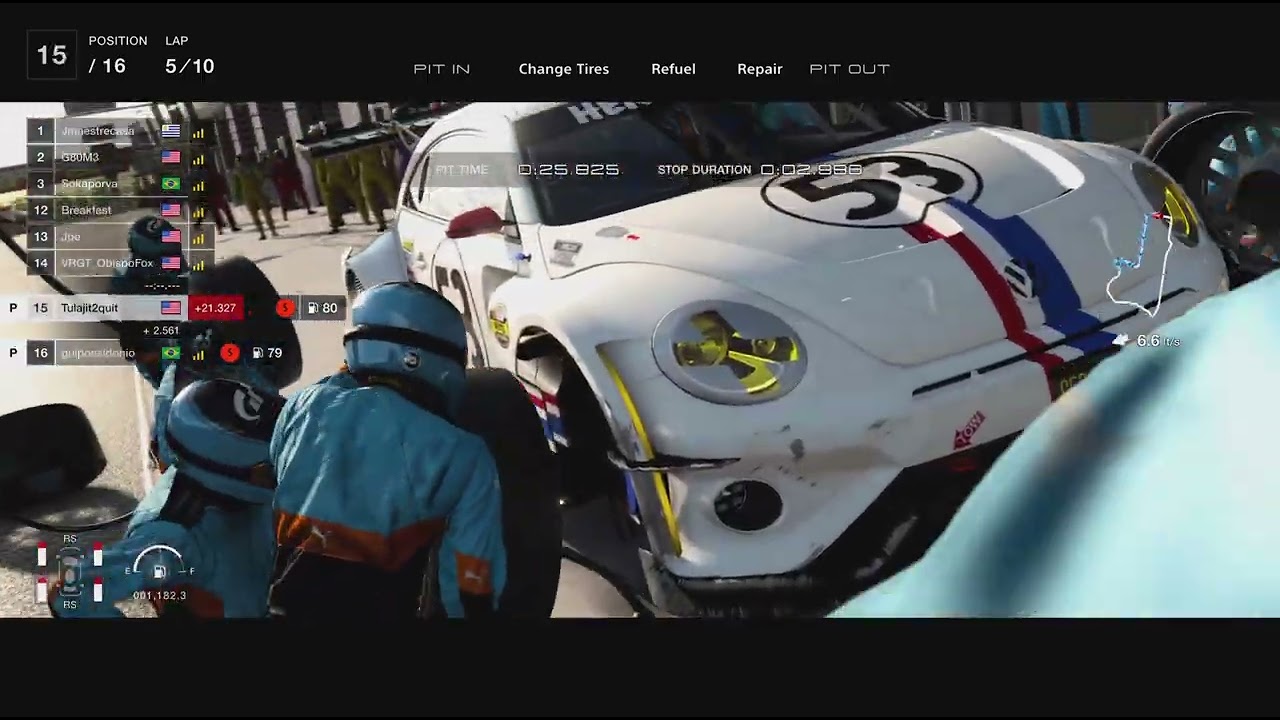Click the US flag beside VRGT_ObispoFox

click(171, 263)
